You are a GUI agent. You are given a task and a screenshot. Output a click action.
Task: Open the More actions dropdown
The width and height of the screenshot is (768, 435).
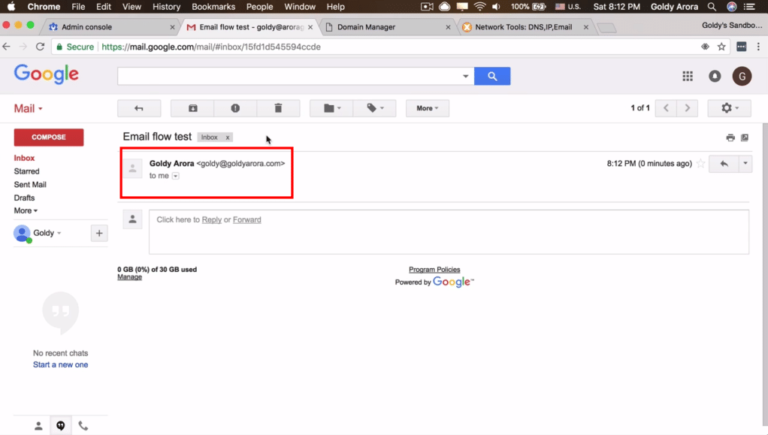click(x=427, y=108)
